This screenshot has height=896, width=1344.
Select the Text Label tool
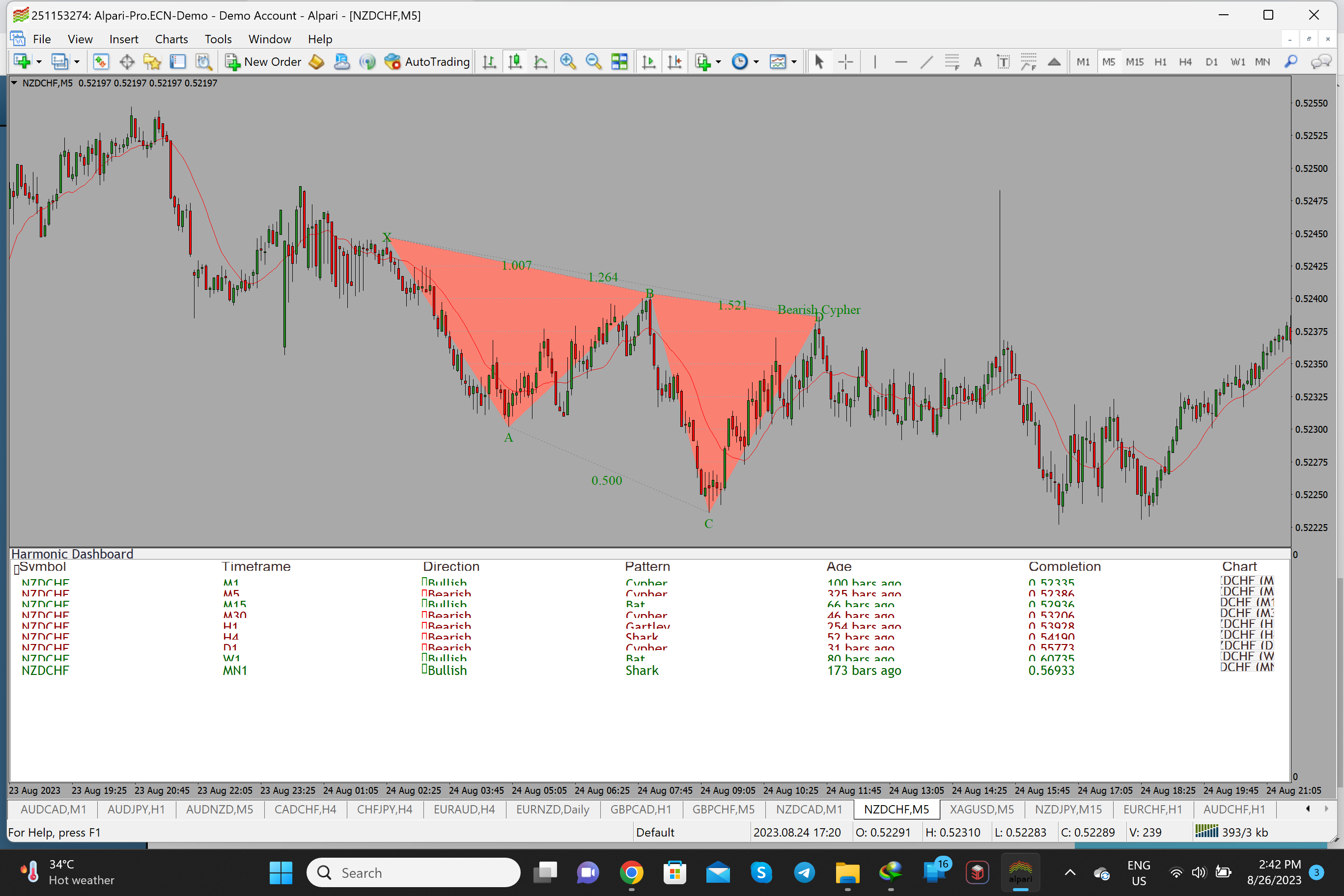(1003, 62)
